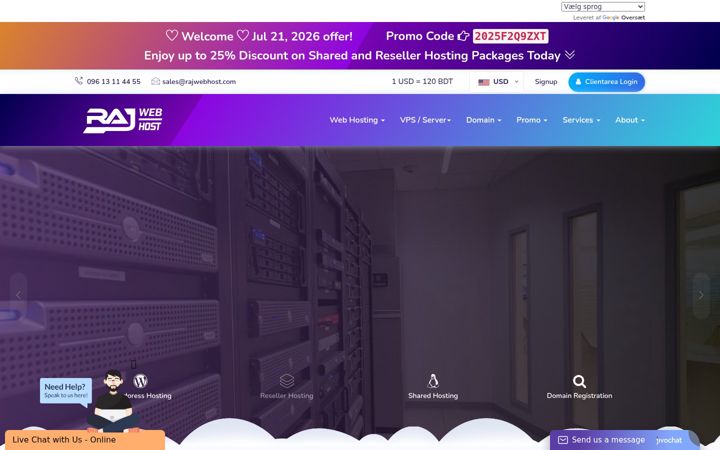Click the envelope icon beside sales email

coord(155,81)
